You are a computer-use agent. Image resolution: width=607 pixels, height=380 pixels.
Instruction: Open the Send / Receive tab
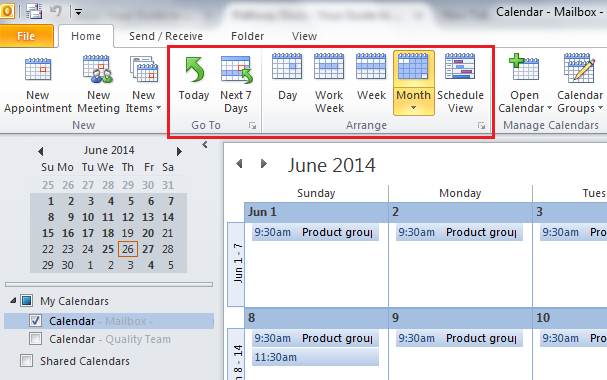(x=166, y=36)
